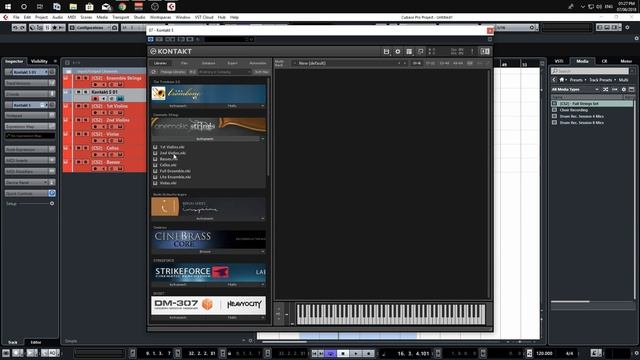Image resolution: width=640 pixels, height=360 pixels.
Task: Mute the Ensemble Strings track
Action: pyautogui.click(x=78, y=78)
